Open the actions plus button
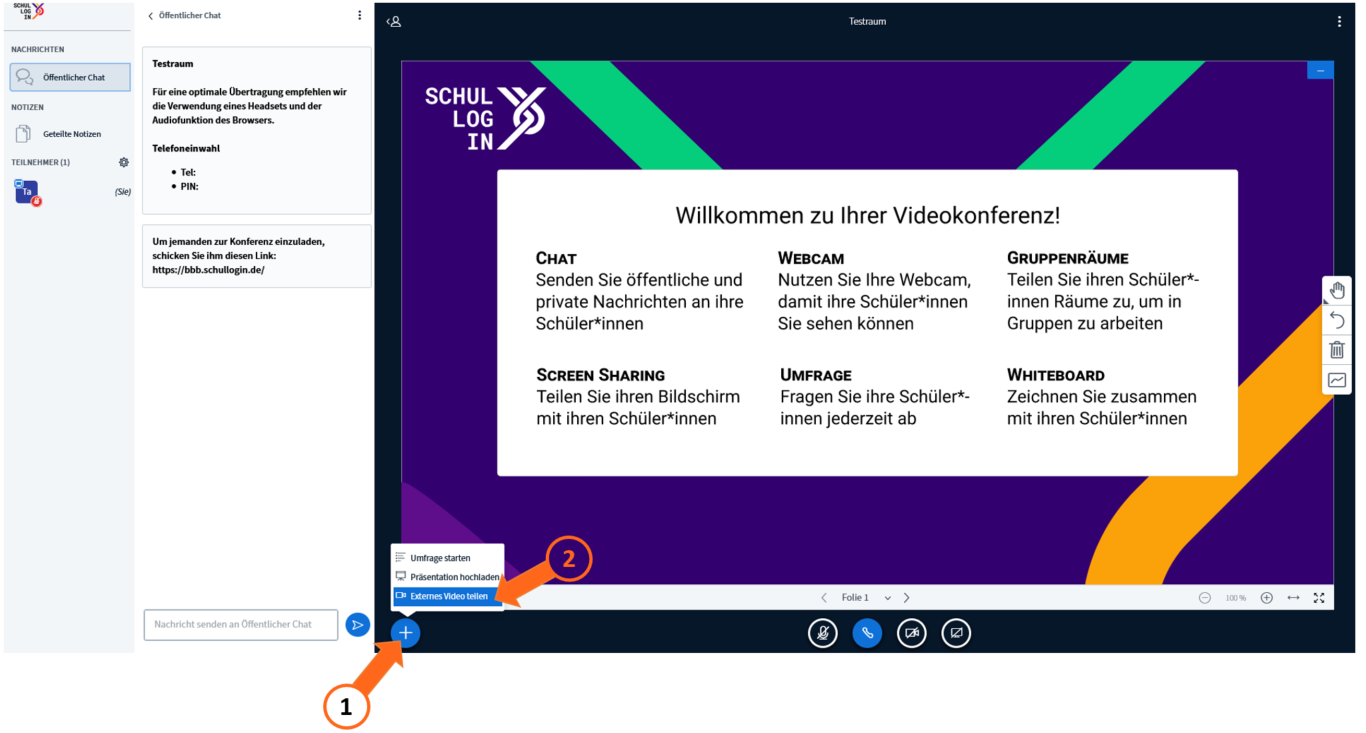This screenshot has width=1366, height=733. tap(405, 633)
